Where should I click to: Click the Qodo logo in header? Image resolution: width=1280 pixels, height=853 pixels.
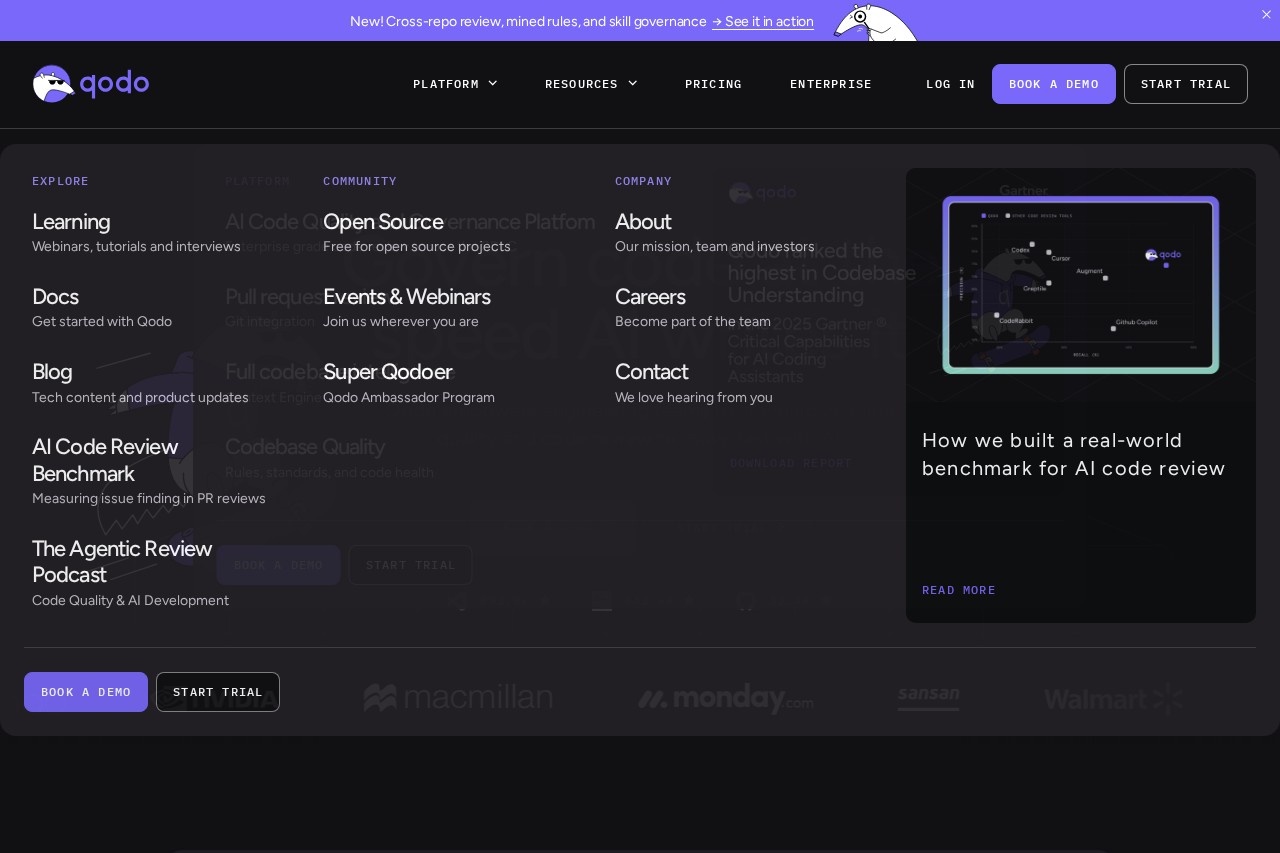click(91, 84)
